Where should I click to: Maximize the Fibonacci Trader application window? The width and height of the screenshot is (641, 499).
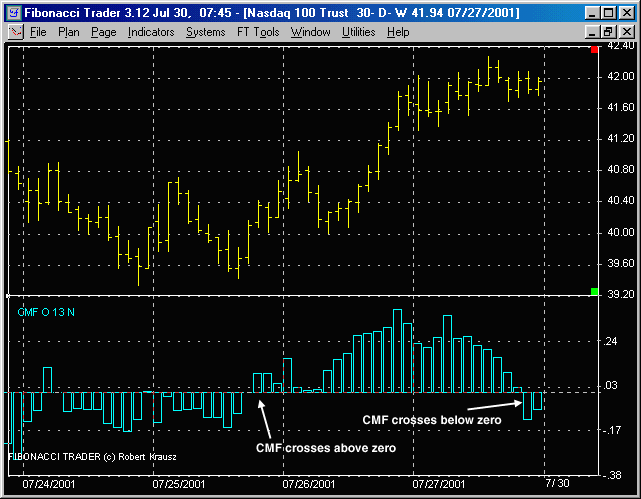[x=608, y=12]
